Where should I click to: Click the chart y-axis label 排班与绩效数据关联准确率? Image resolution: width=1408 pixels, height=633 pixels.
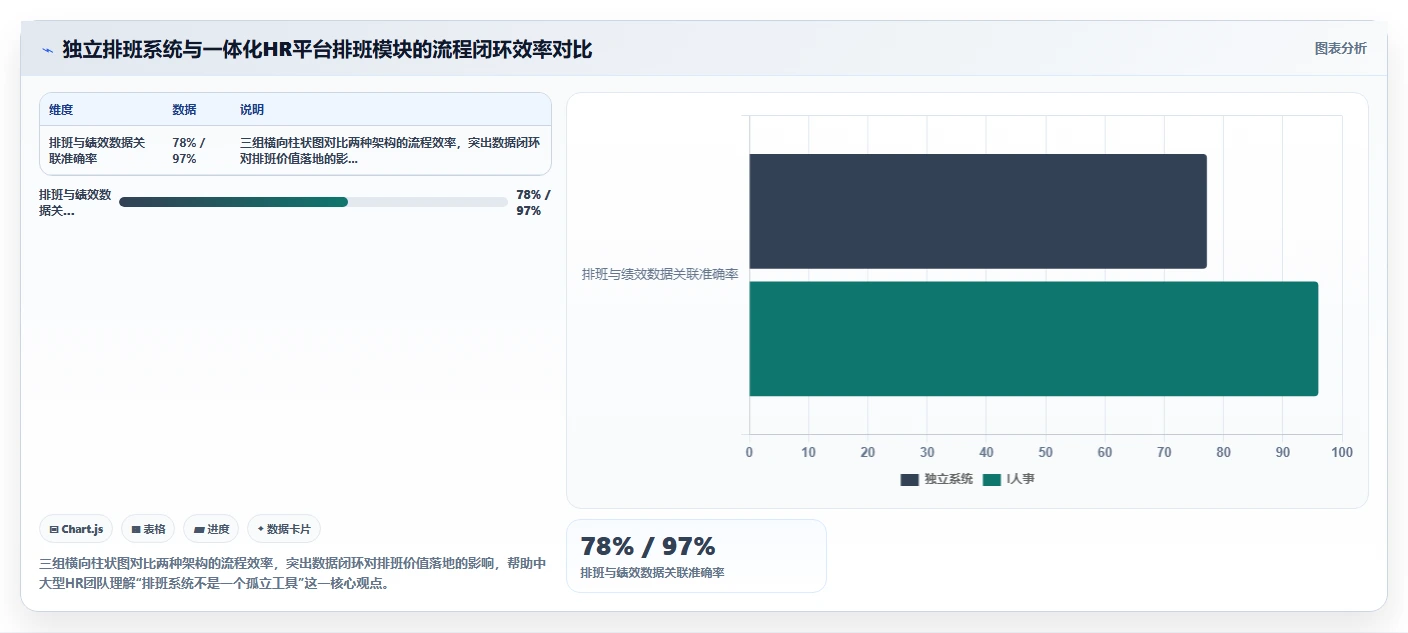(660, 274)
